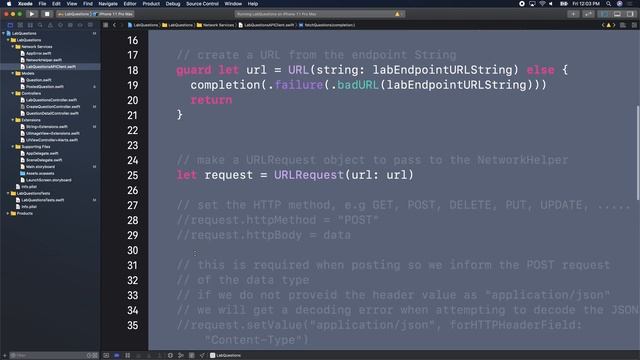Collapse the Models group
The image size is (640, 360).
[13, 73]
